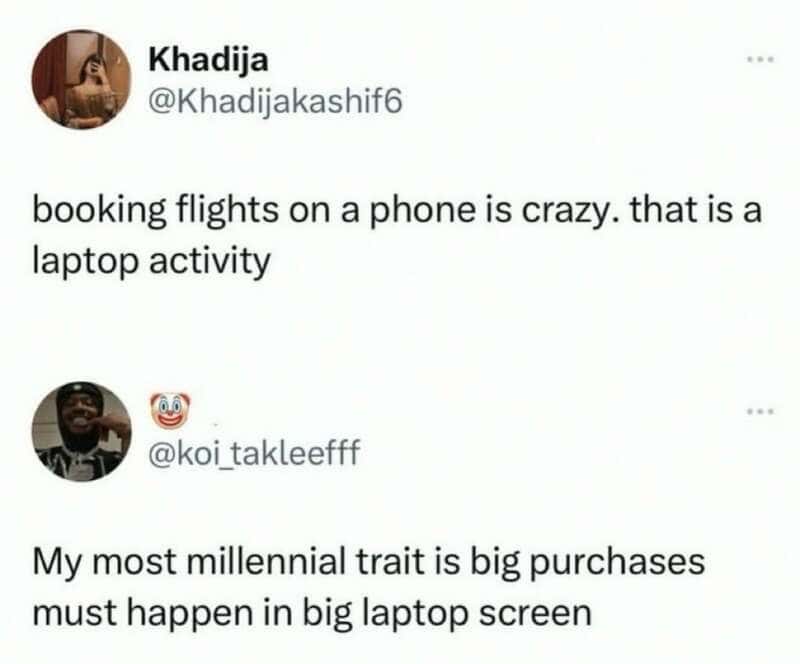
Task: View the avatar of koi_takleefff
Action: [x=82, y=431]
